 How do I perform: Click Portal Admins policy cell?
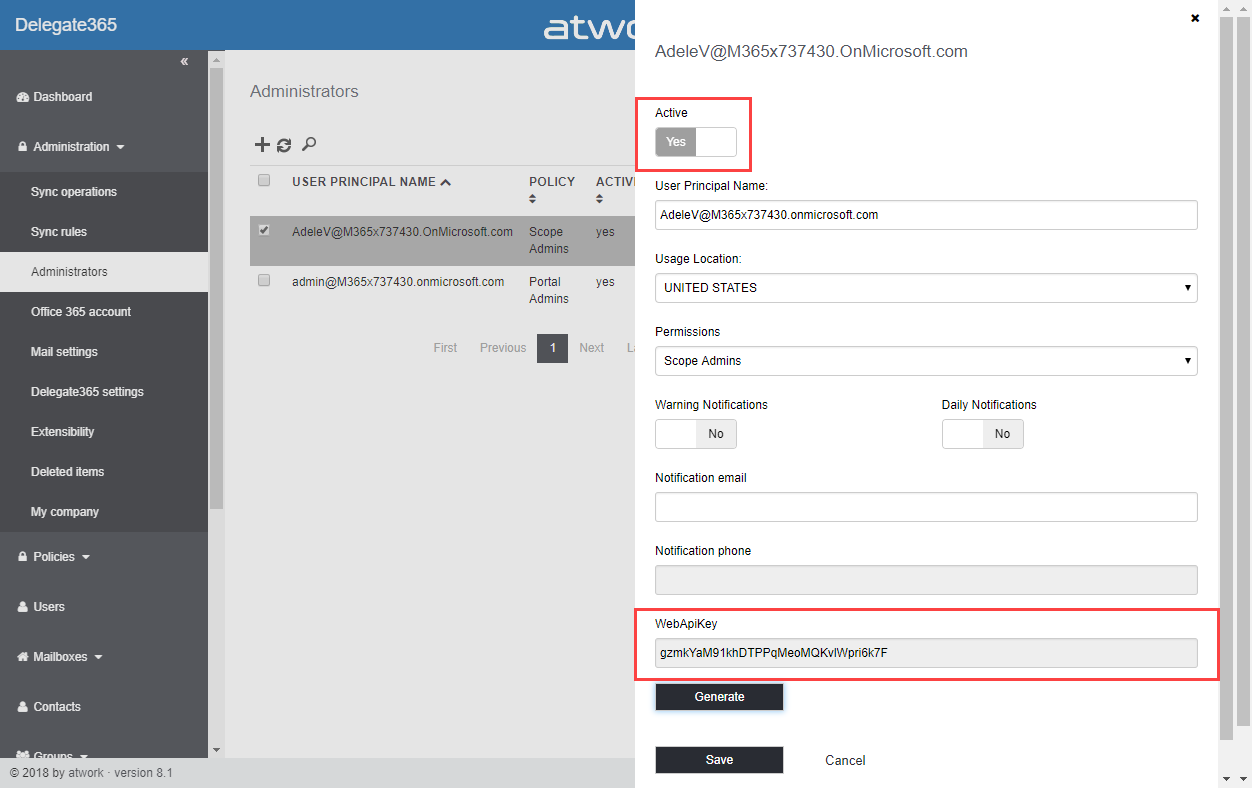[x=549, y=290]
